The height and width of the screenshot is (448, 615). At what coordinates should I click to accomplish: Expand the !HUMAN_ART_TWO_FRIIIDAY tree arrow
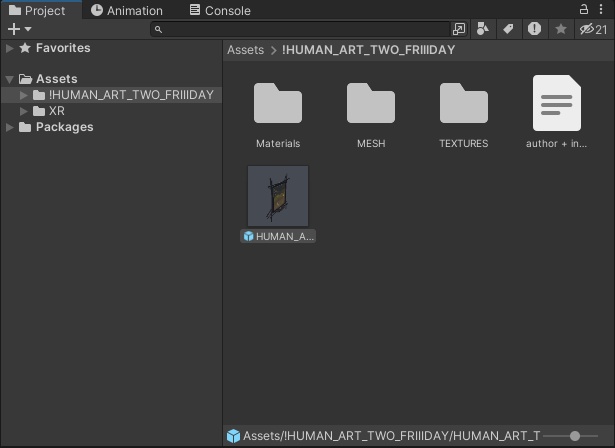point(24,95)
